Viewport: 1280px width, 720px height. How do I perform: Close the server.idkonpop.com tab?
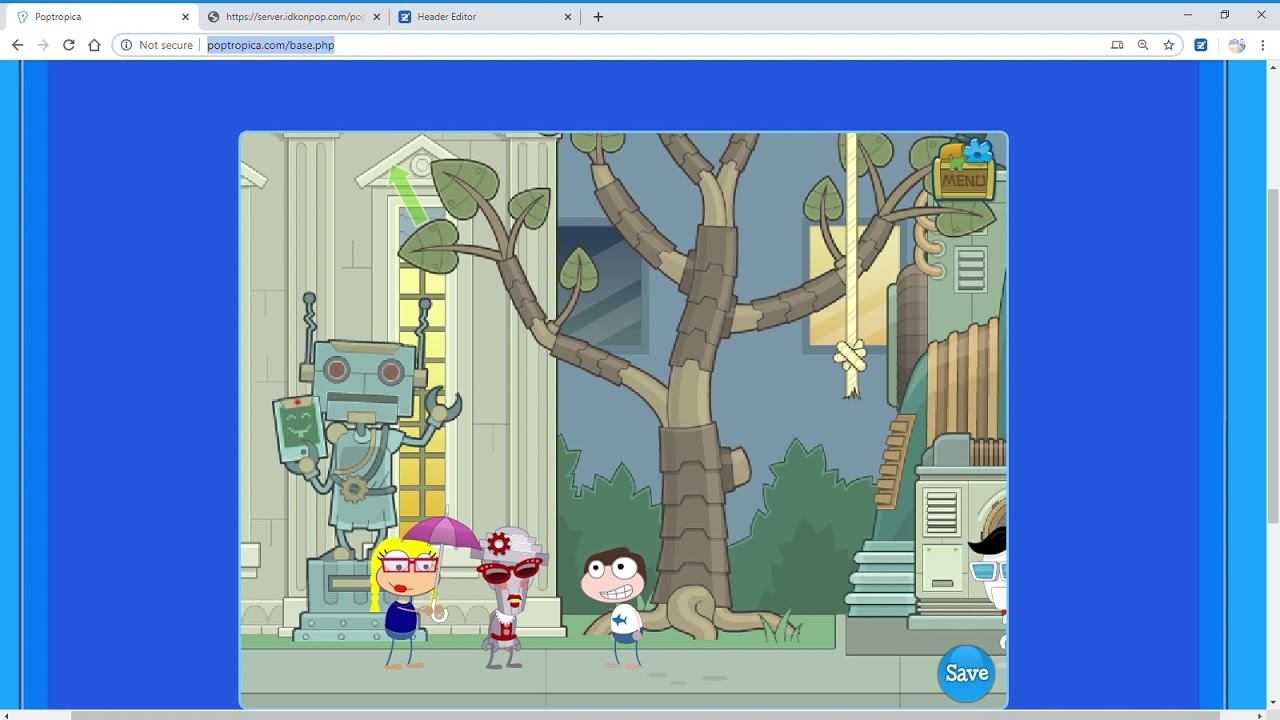[377, 17]
